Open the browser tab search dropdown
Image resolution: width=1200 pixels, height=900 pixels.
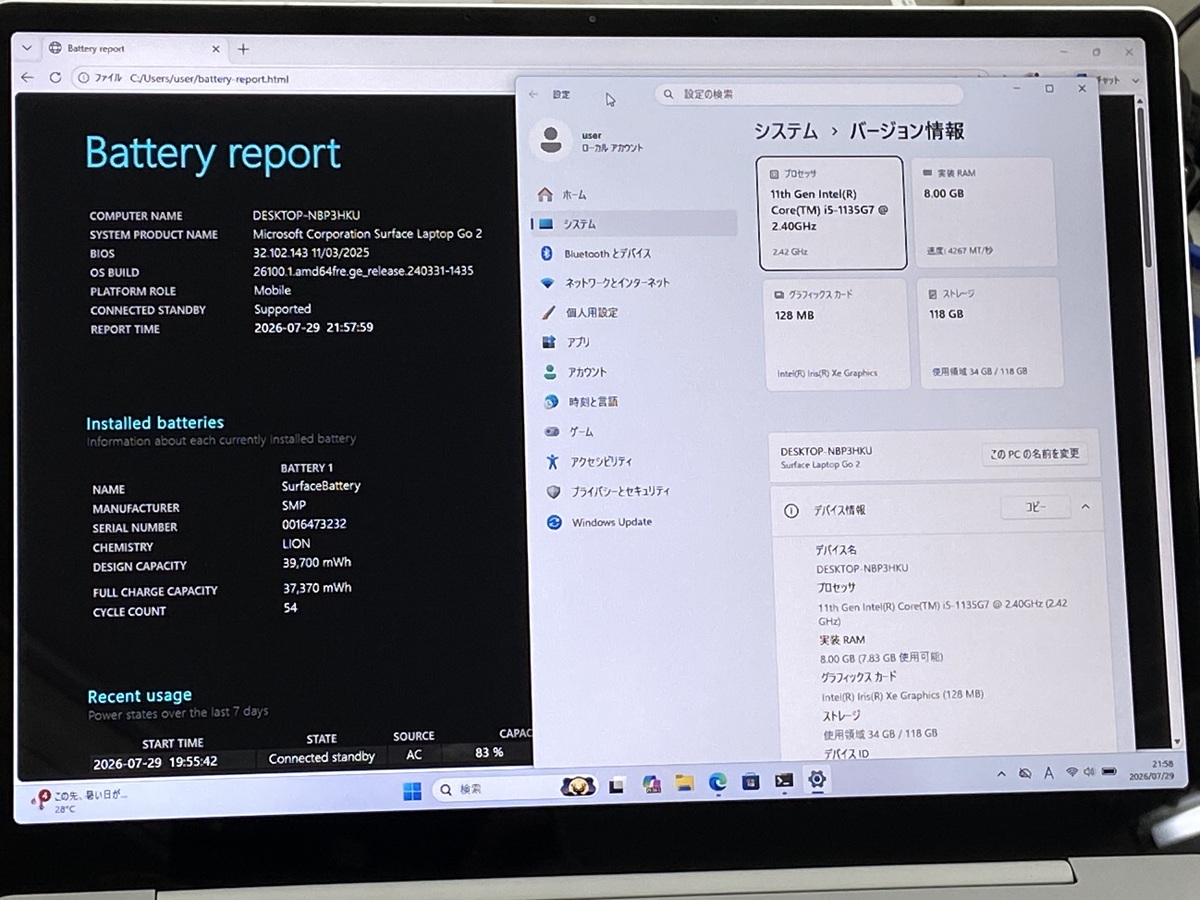click(x=27, y=48)
